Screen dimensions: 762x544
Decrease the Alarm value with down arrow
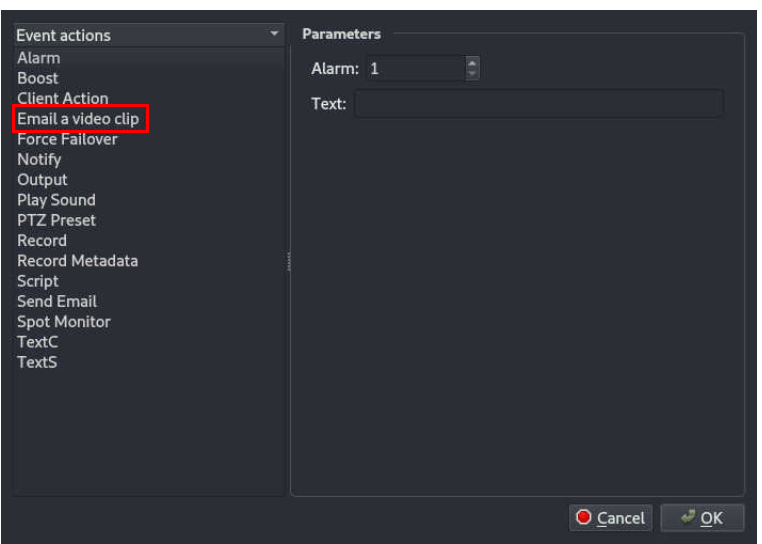[x=472, y=73]
